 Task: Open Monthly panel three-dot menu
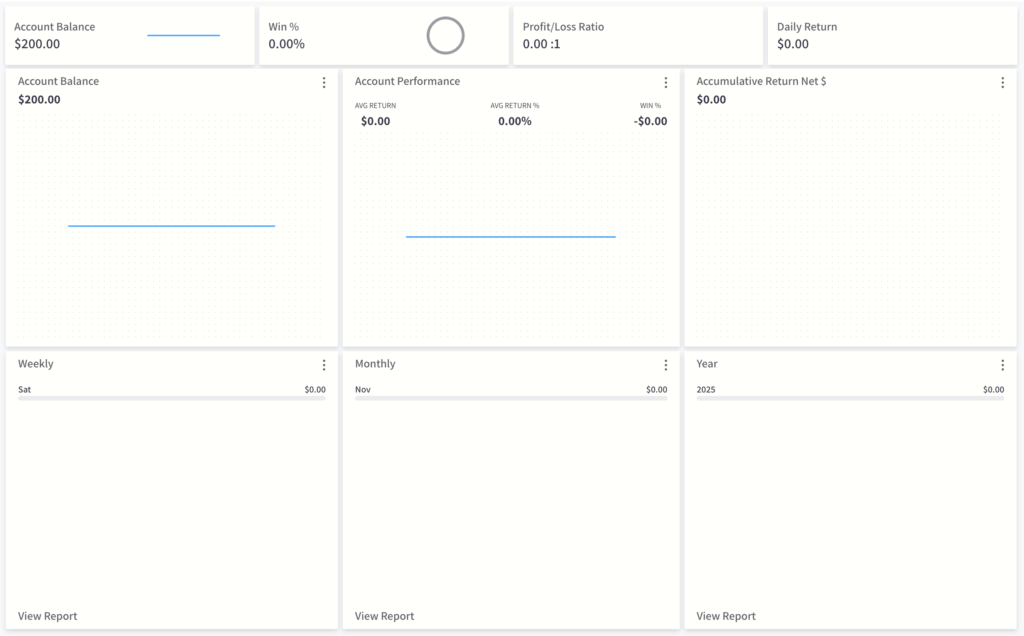pos(665,365)
